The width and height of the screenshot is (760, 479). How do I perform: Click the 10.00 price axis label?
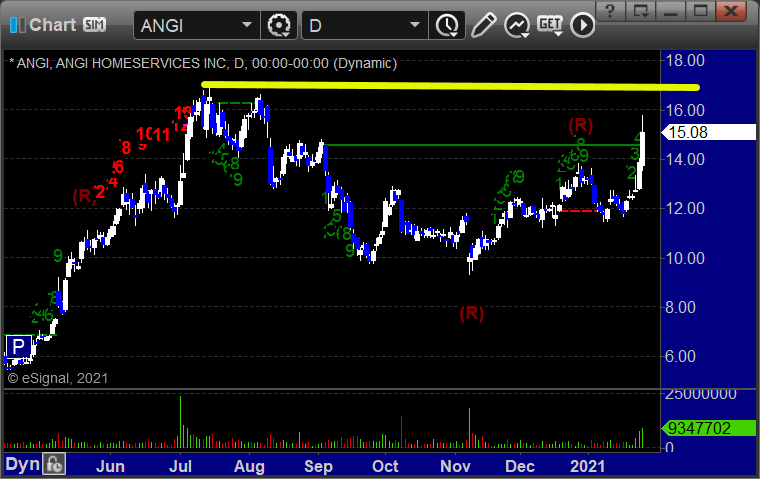pyautogui.click(x=685, y=258)
